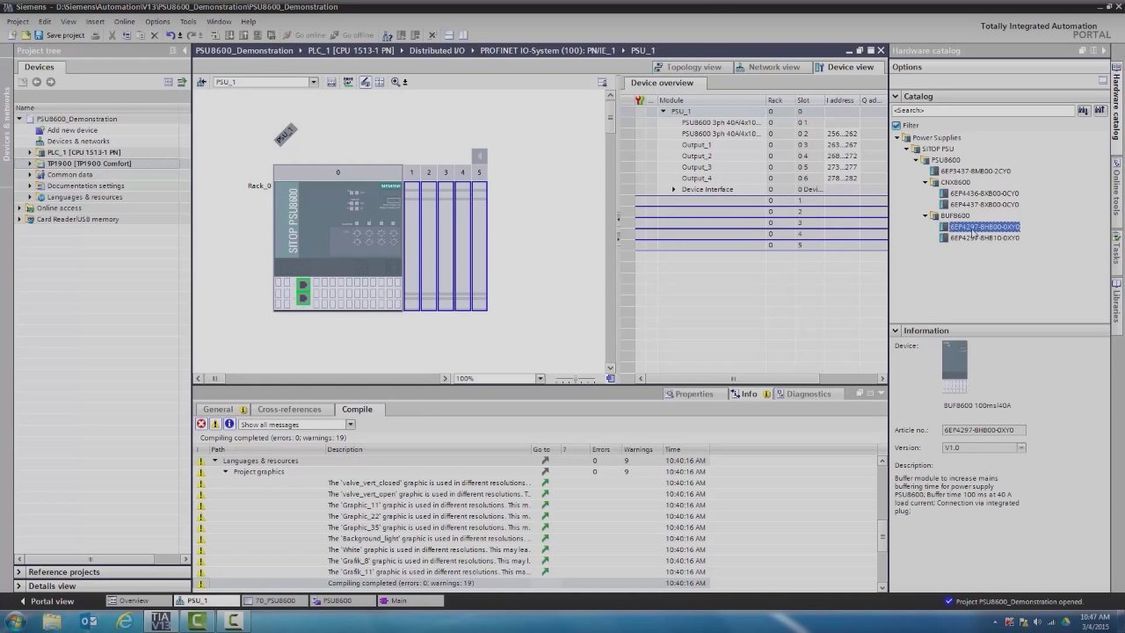Click the Internet Explorer taskbar icon
This screenshot has height=633, width=1125.
125,621
